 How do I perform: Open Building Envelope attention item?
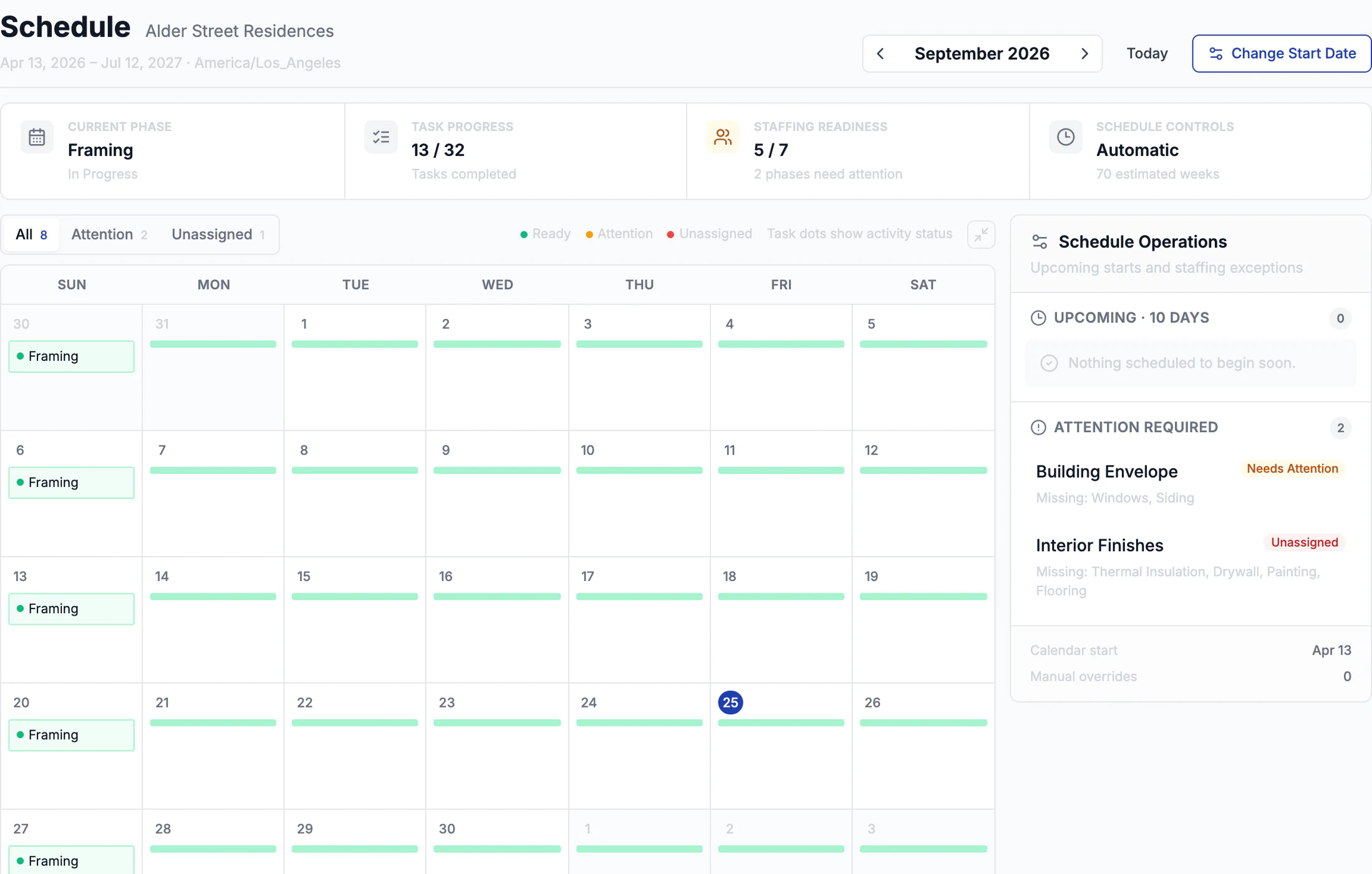click(1191, 483)
